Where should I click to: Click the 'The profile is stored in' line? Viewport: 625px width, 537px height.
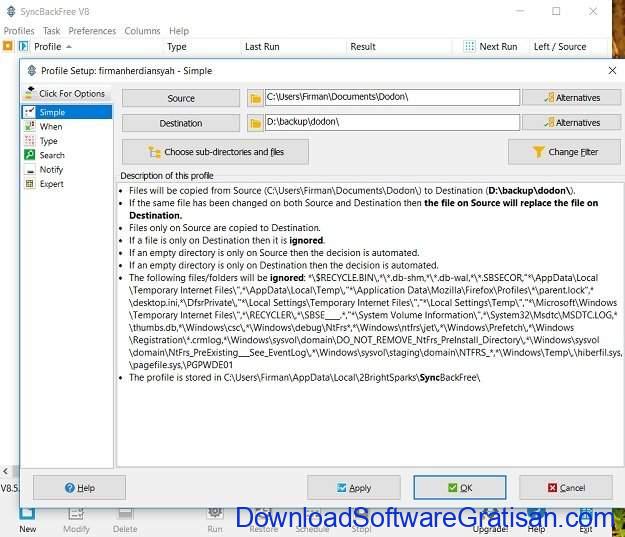[x=304, y=377]
